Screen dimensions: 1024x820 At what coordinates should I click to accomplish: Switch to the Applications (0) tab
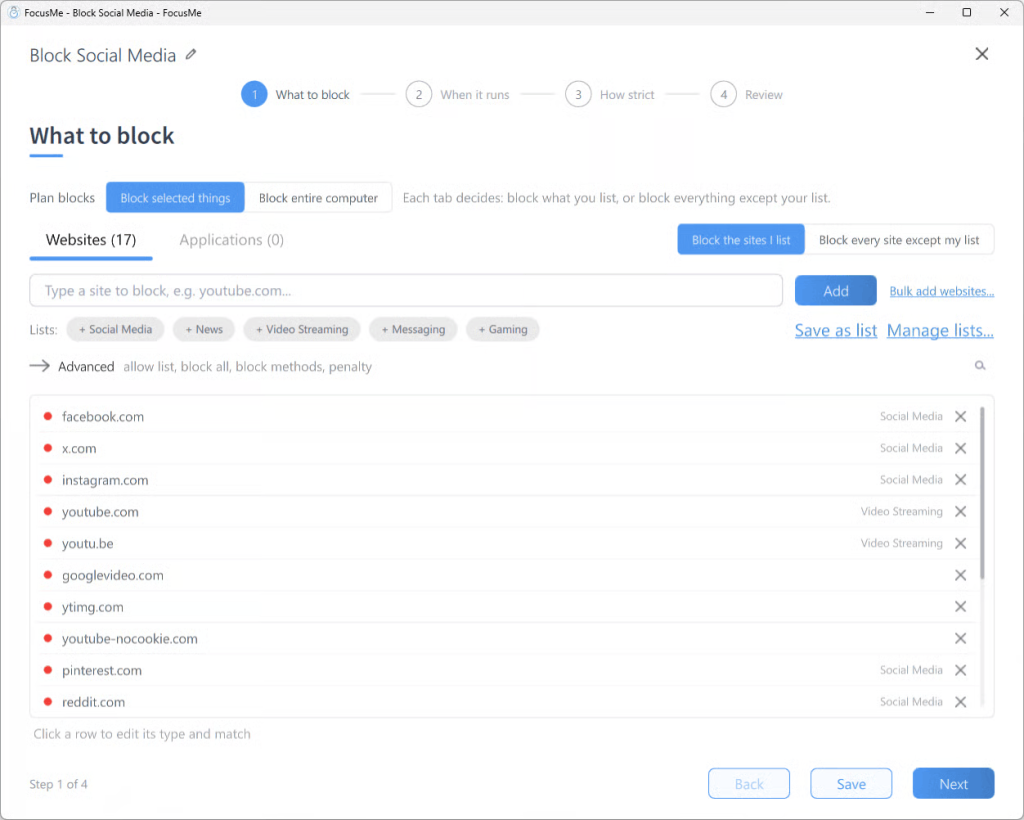231,240
